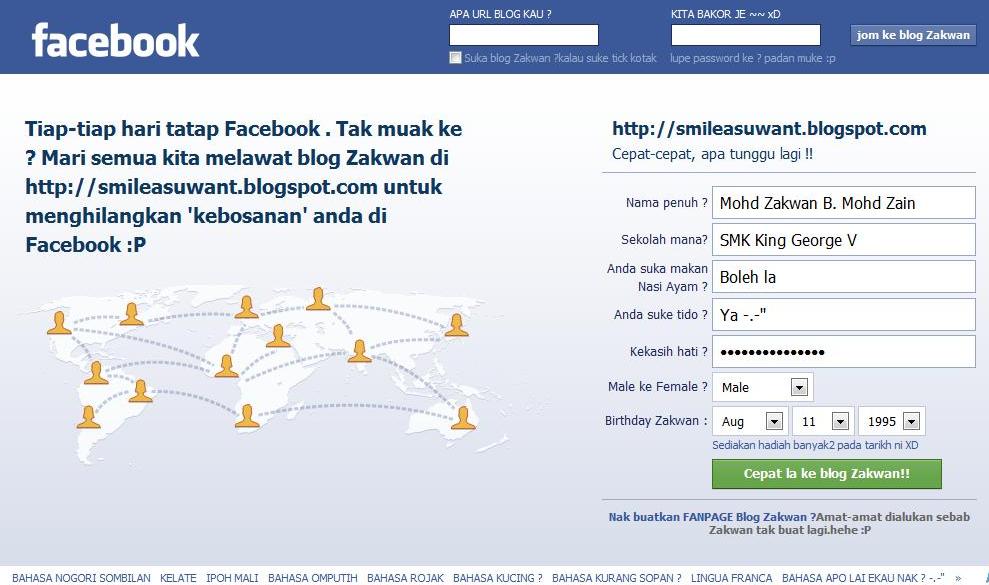Open 'lupe password ke' link
The width and height of the screenshot is (989, 585).
(x=752, y=58)
